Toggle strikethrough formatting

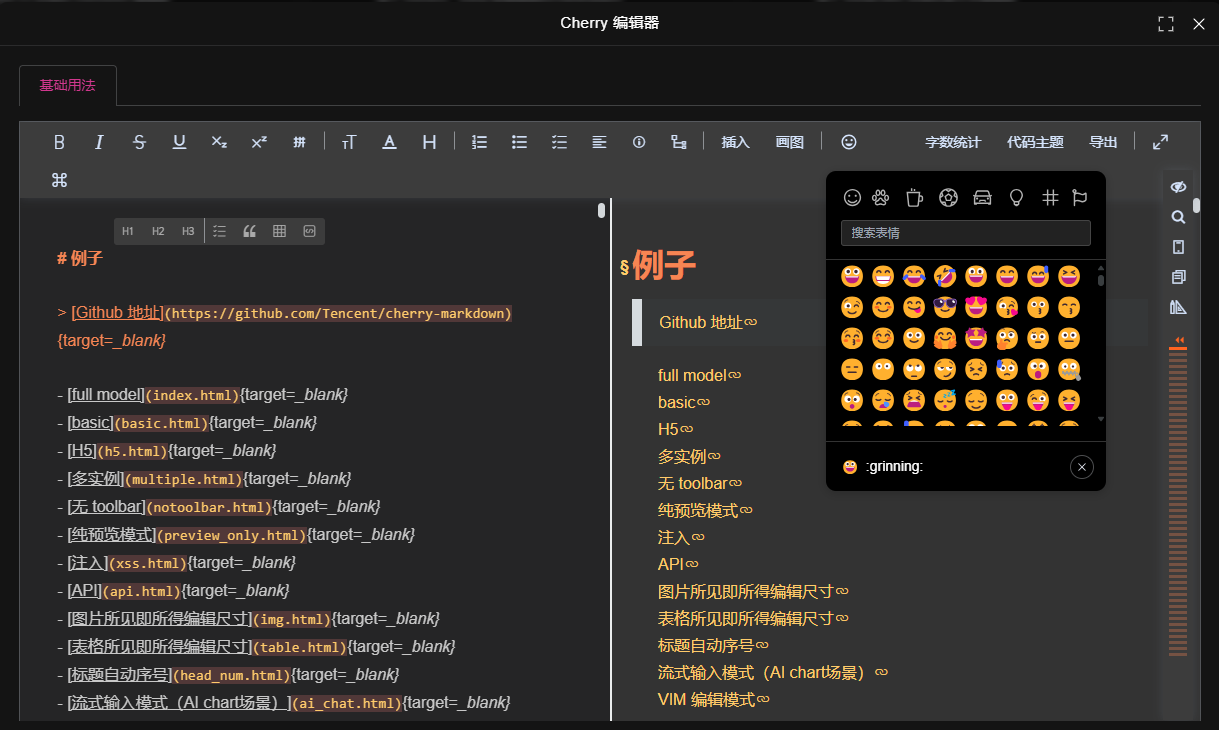click(139, 141)
